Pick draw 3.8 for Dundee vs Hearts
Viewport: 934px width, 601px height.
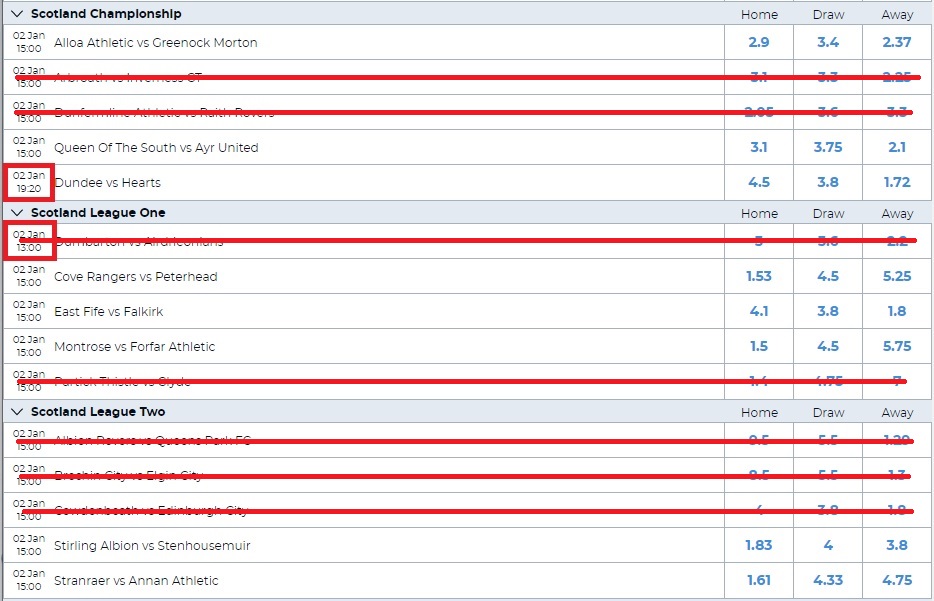(828, 182)
